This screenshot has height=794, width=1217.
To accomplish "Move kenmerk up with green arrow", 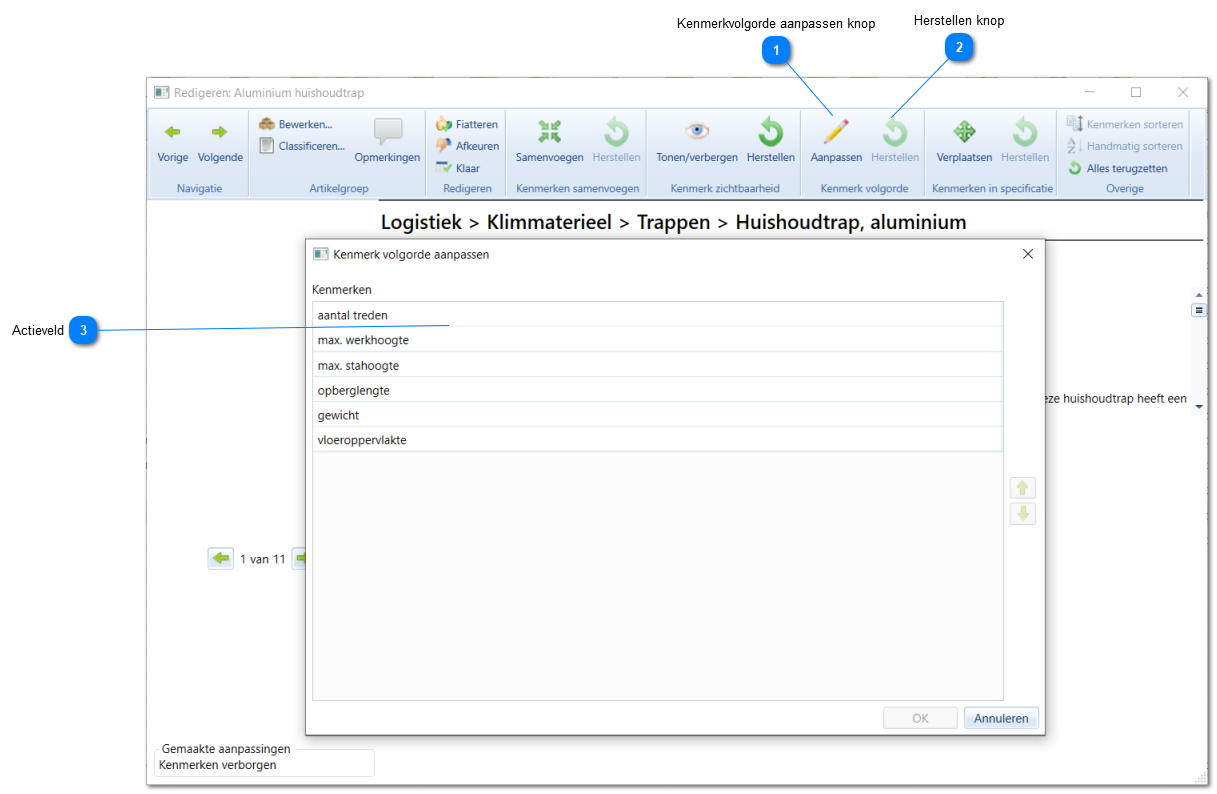I will point(1022,488).
